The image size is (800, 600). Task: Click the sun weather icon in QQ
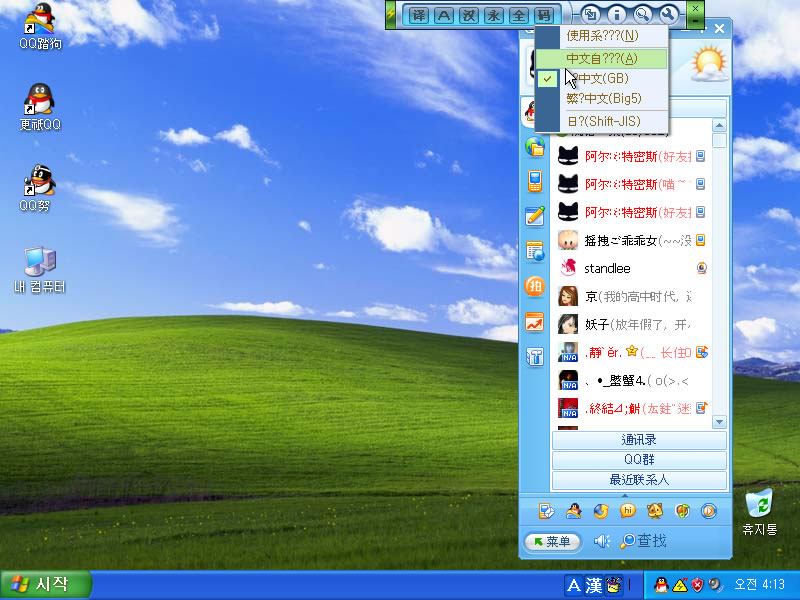pyautogui.click(x=709, y=63)
